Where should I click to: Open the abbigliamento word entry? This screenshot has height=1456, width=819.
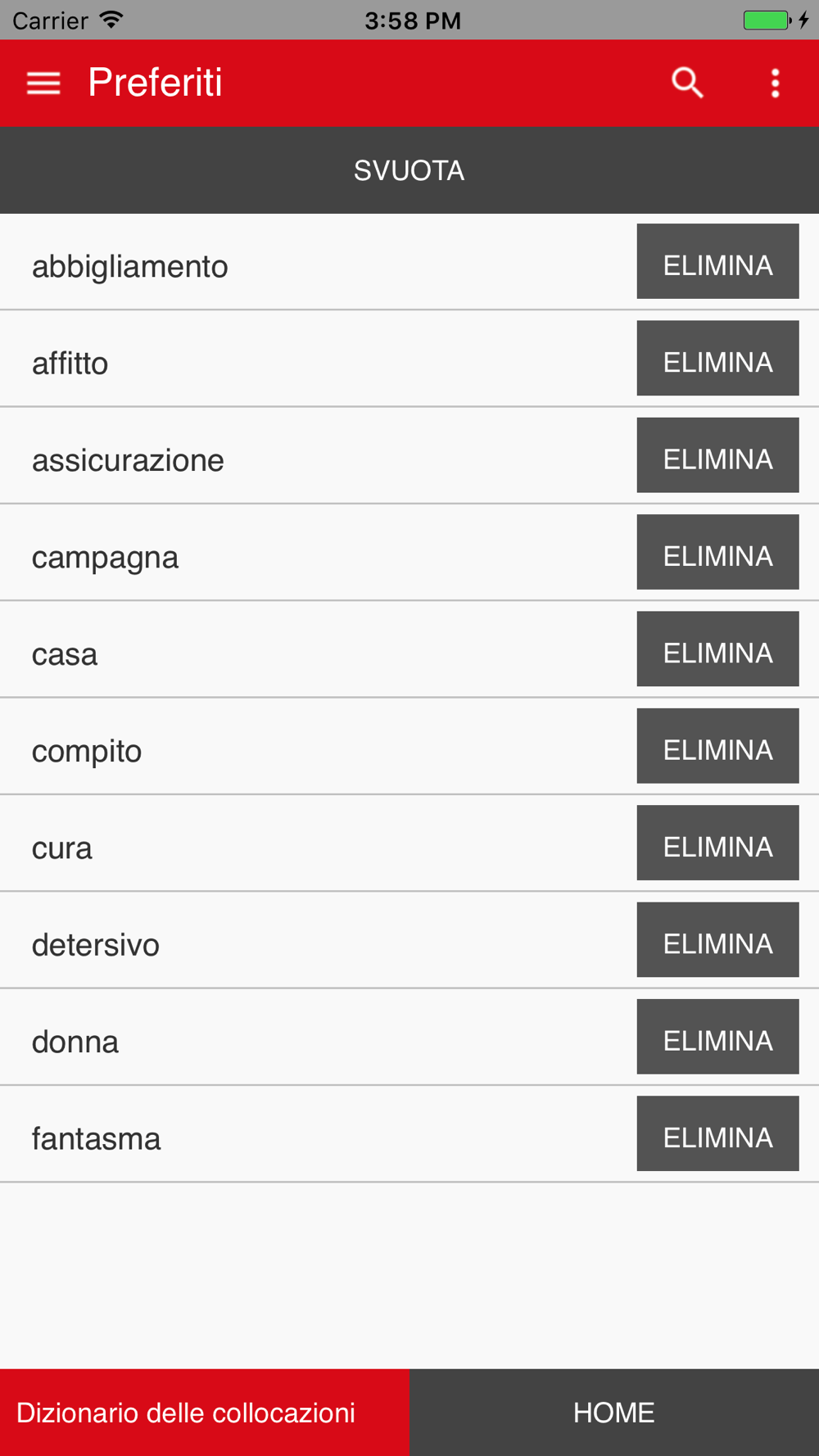130,267
